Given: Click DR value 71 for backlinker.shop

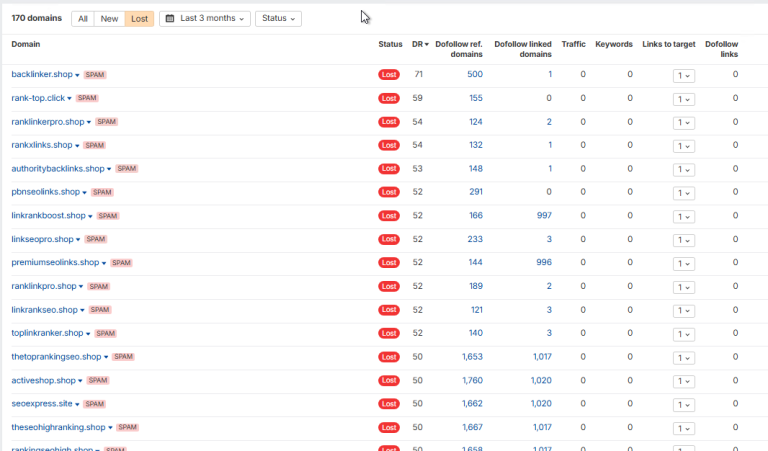Looking at the screenshot, I should tap(418, 74).
